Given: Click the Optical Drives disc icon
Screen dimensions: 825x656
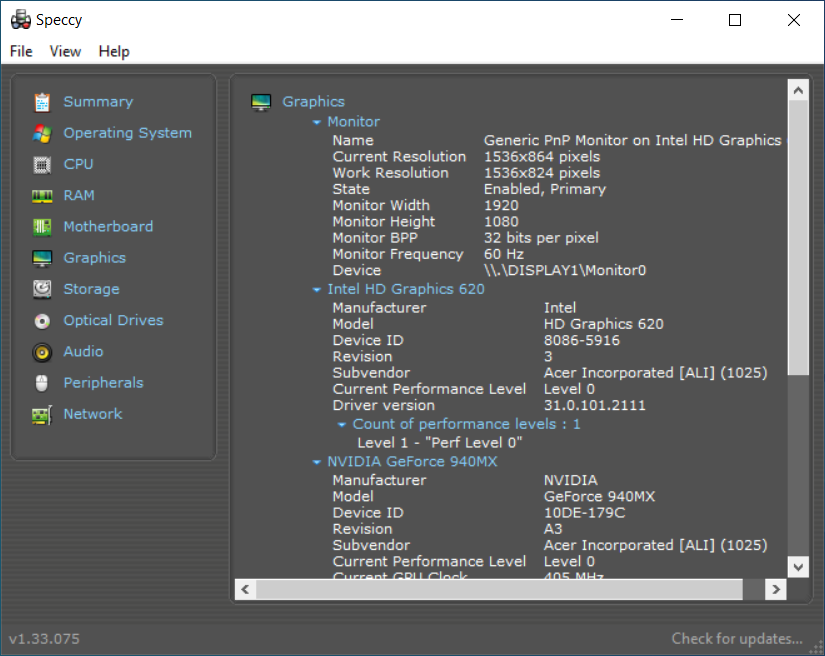Looking at the screenshot, I should [x=42, y=321].
